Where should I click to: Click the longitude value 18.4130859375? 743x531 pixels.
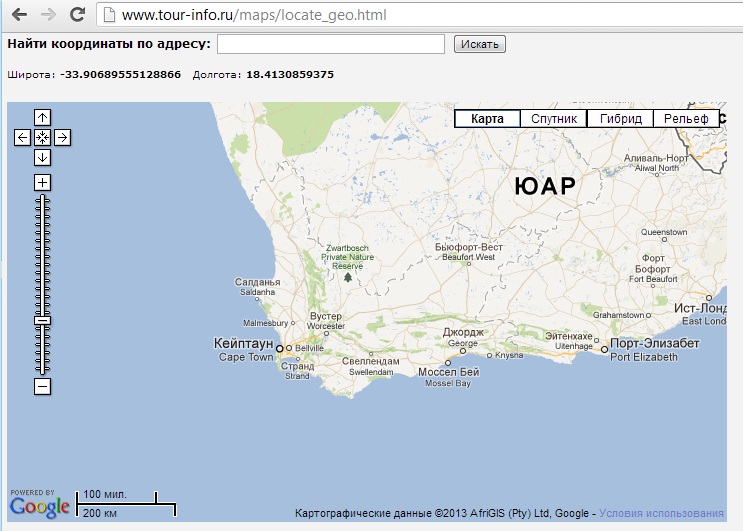pos(290,74)
